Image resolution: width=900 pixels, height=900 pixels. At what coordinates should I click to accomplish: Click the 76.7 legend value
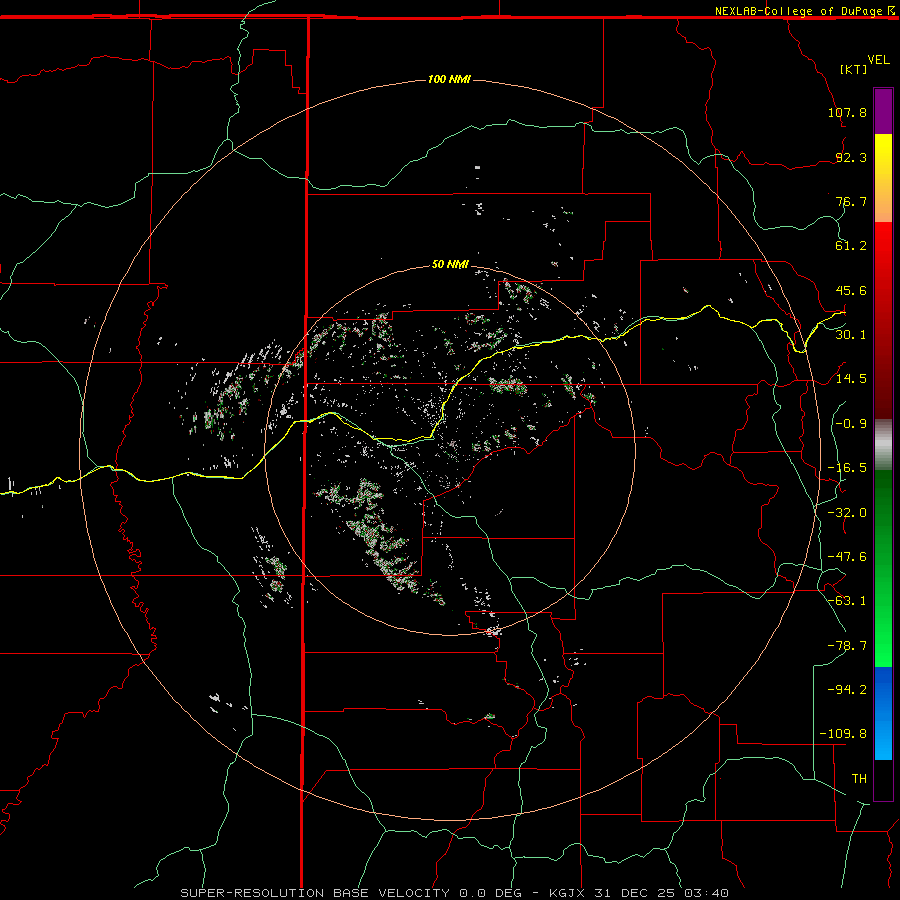point(851,201)
